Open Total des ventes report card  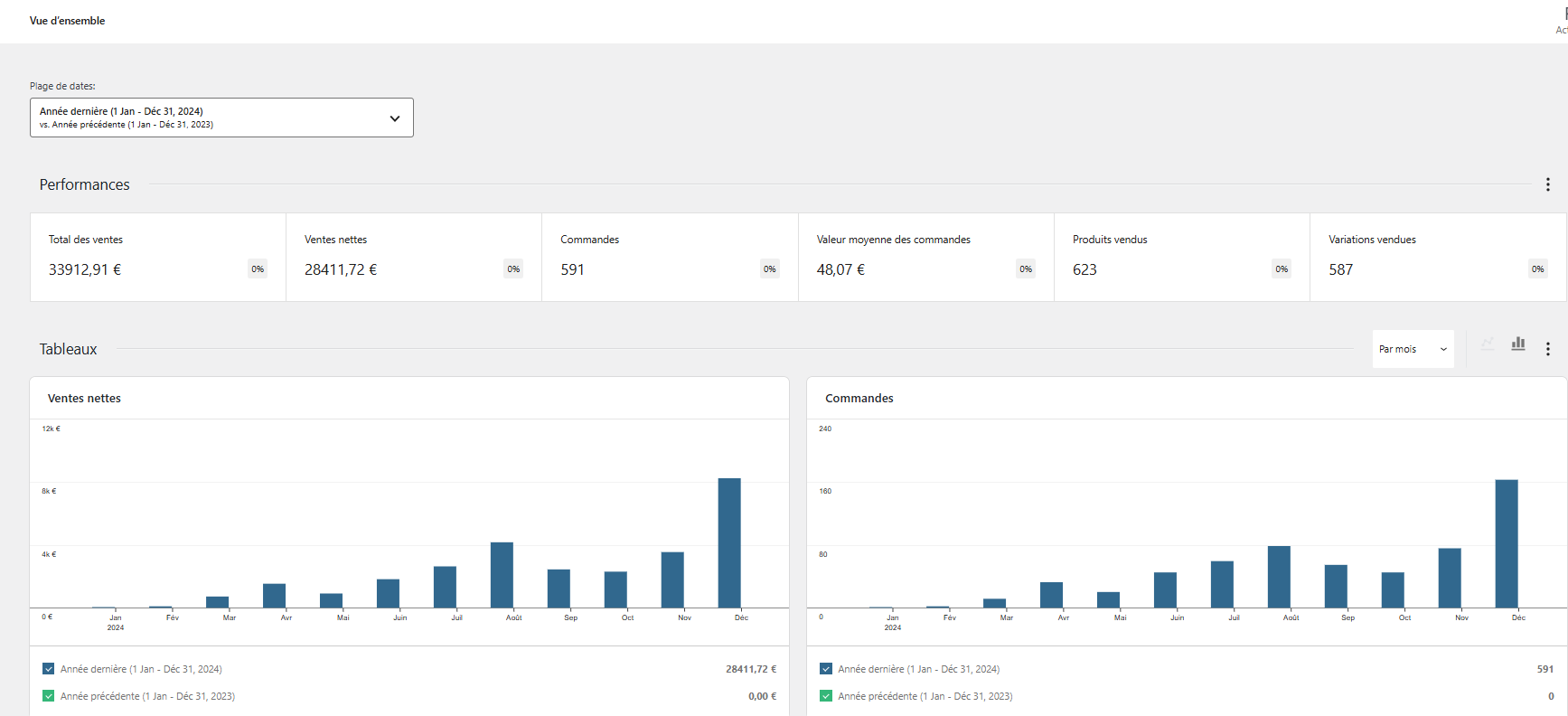click(158, 257)
